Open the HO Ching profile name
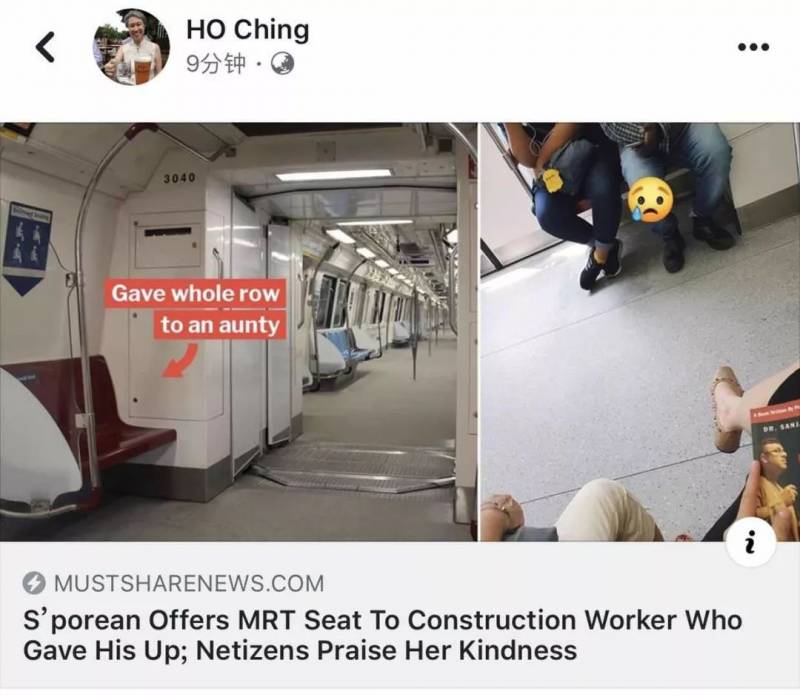 click(248, 30)
